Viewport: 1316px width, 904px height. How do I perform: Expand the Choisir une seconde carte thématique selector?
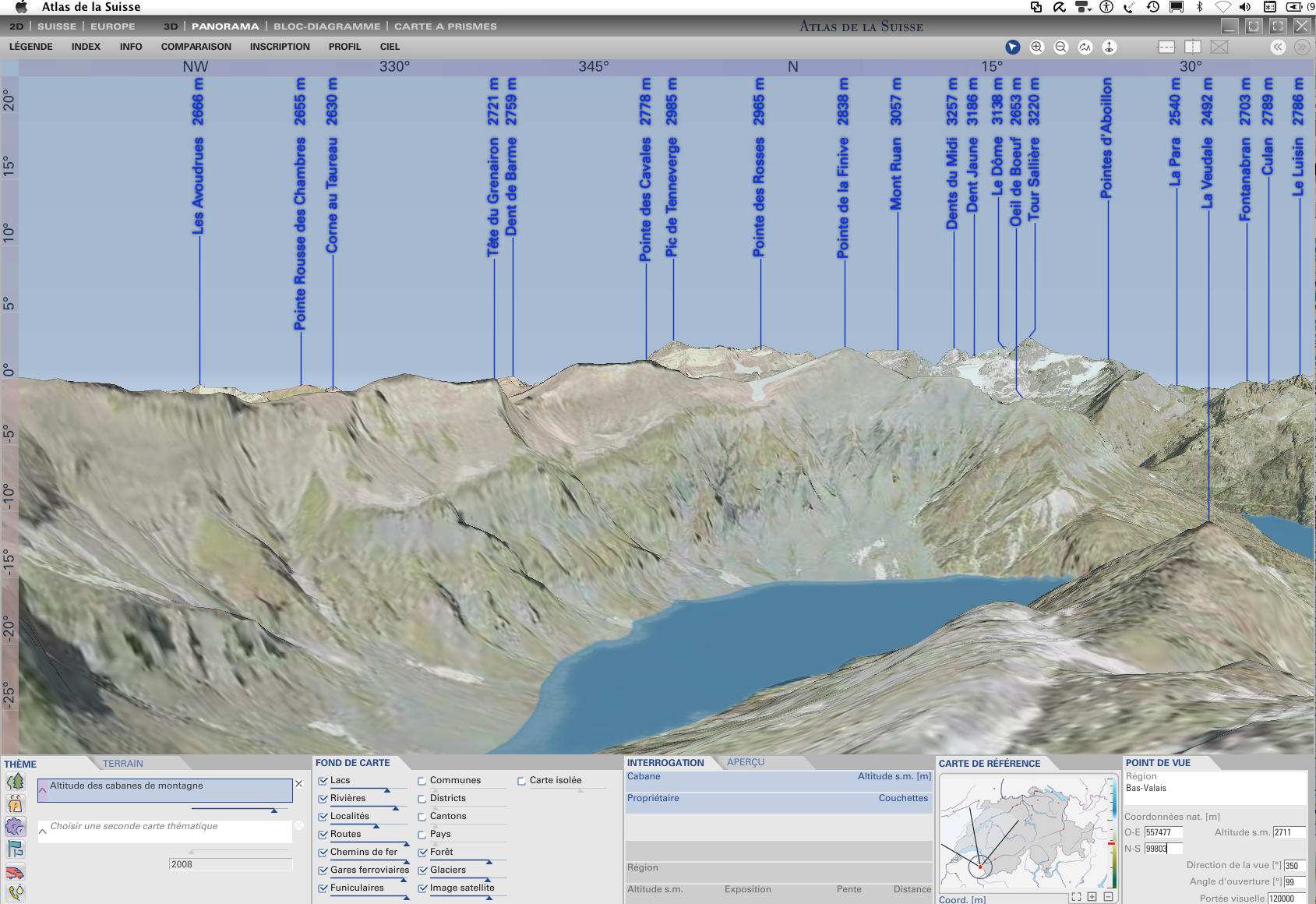tap(43, 832)
